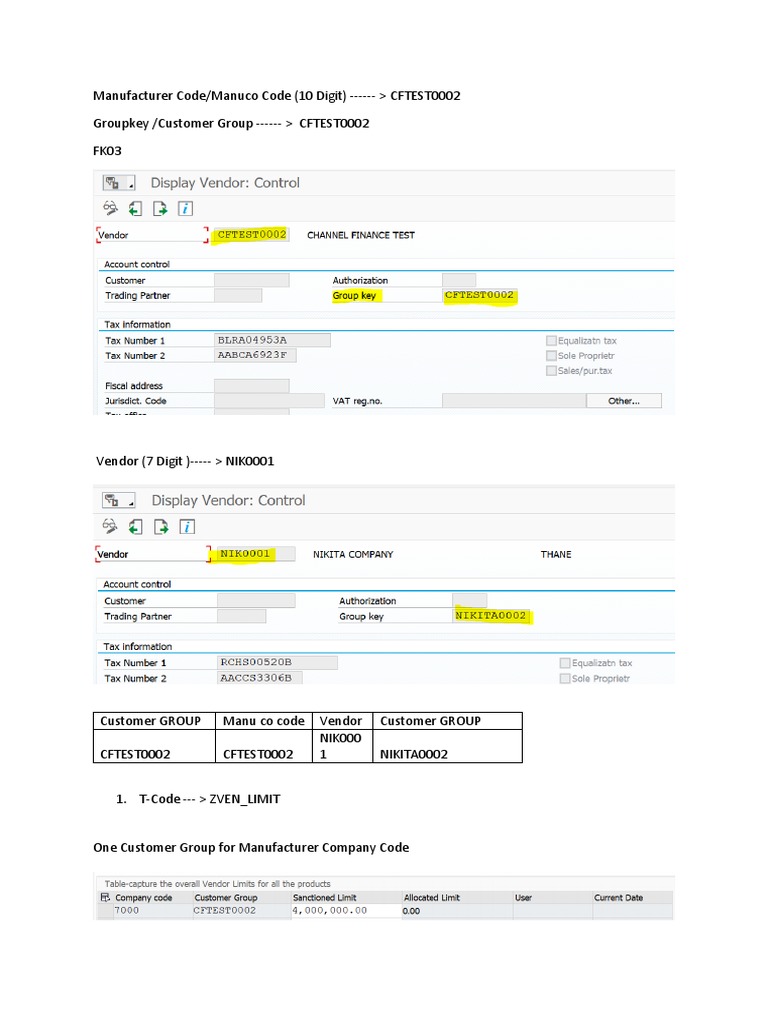Toggle the Equalizatn tax checkbox in the CFTEST0002 vendor screen
This screenshot has width=768, height=1024.
(551, 341)
